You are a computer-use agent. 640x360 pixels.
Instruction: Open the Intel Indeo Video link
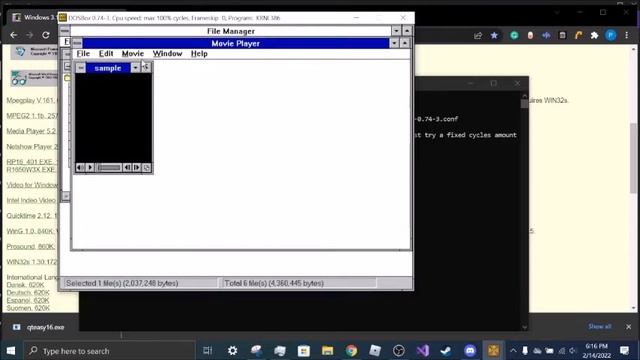[x=31, y=200]
